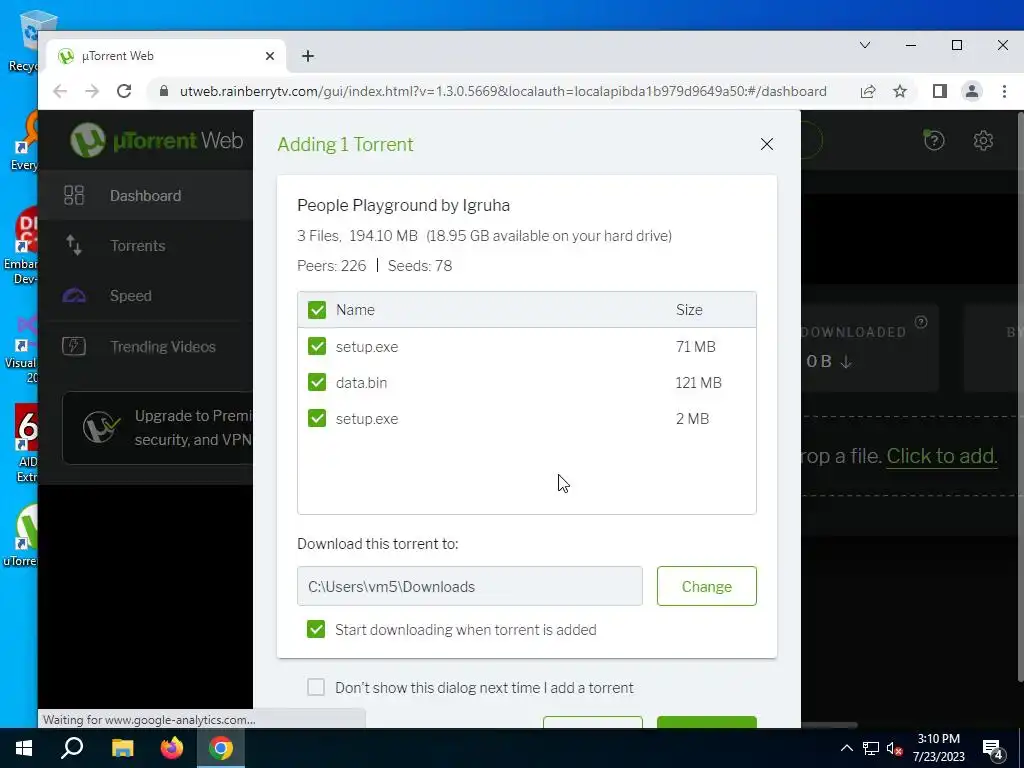Click the Trending Videos lightning icon

(74, 346)
